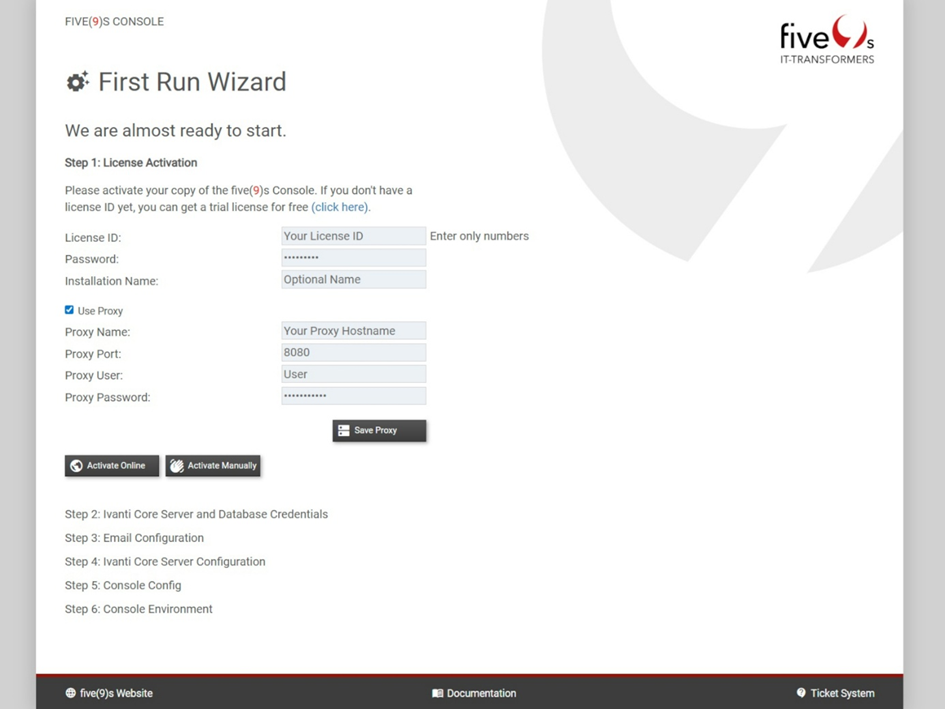Click the 'Installation Name:' label
The width and height of the screenshot is (945, 709).
(111, 281)
